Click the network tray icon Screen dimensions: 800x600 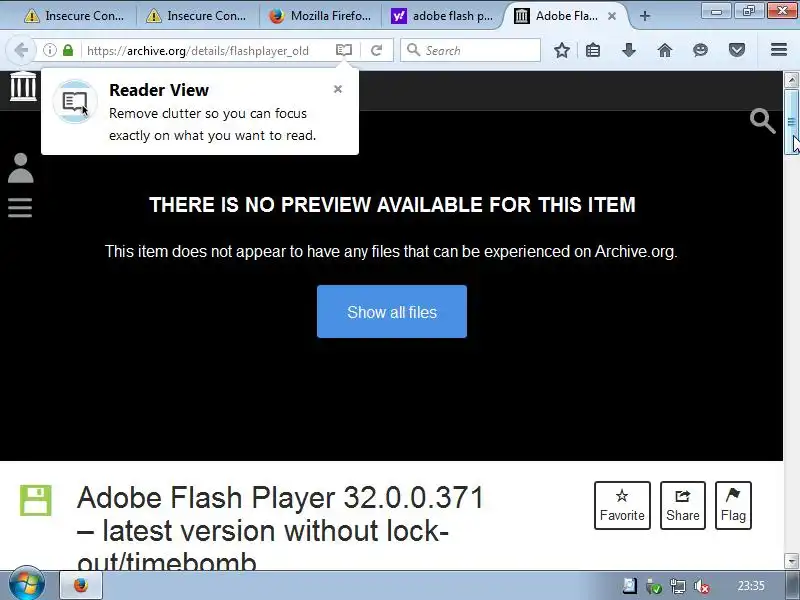678,586
